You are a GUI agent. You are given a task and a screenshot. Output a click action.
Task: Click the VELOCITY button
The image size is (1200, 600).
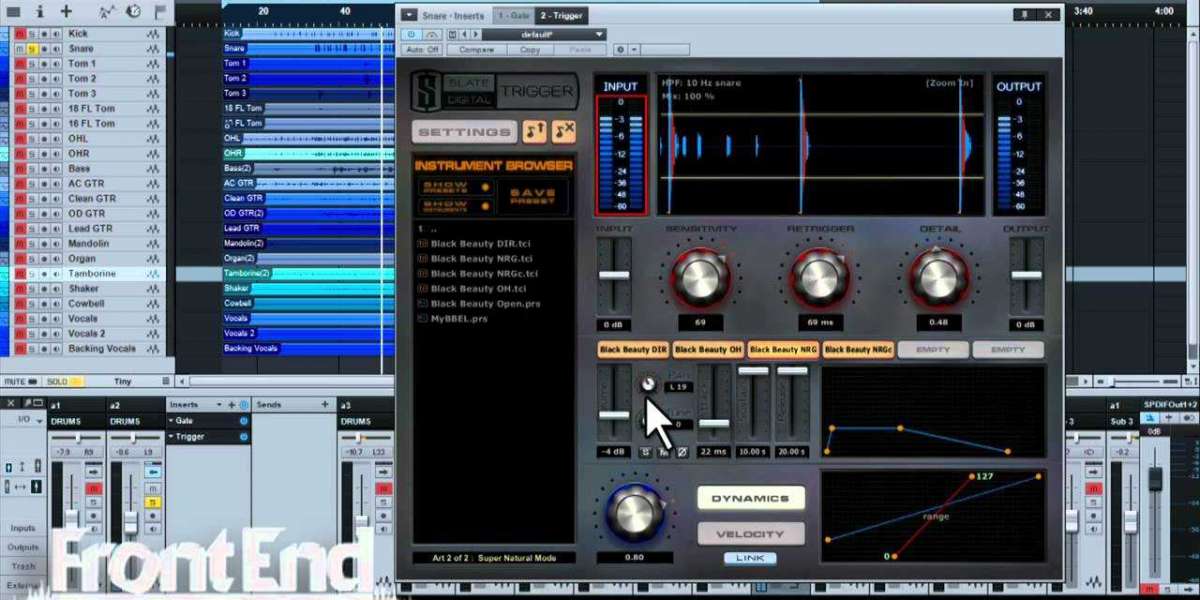point(751,534)
